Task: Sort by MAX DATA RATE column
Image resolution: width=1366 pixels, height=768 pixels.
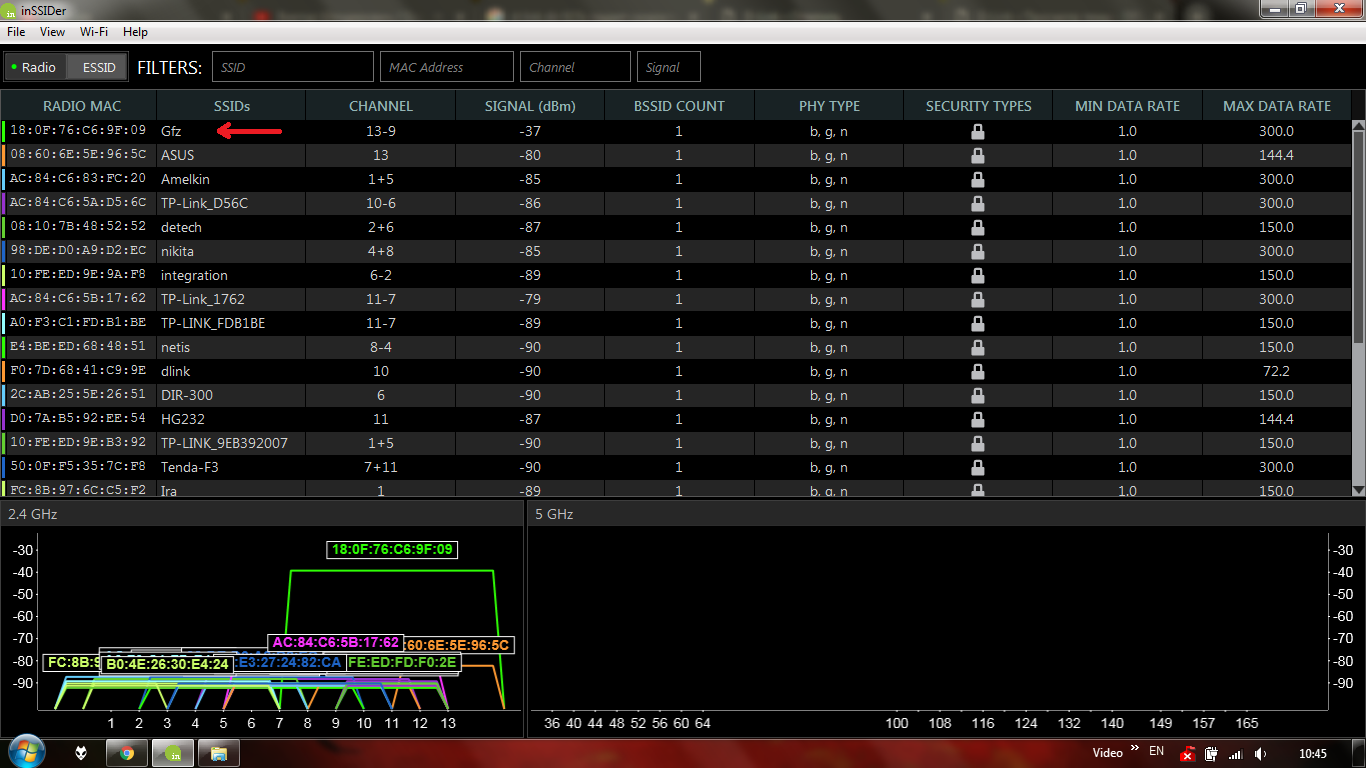Action: click(1276, 106)
